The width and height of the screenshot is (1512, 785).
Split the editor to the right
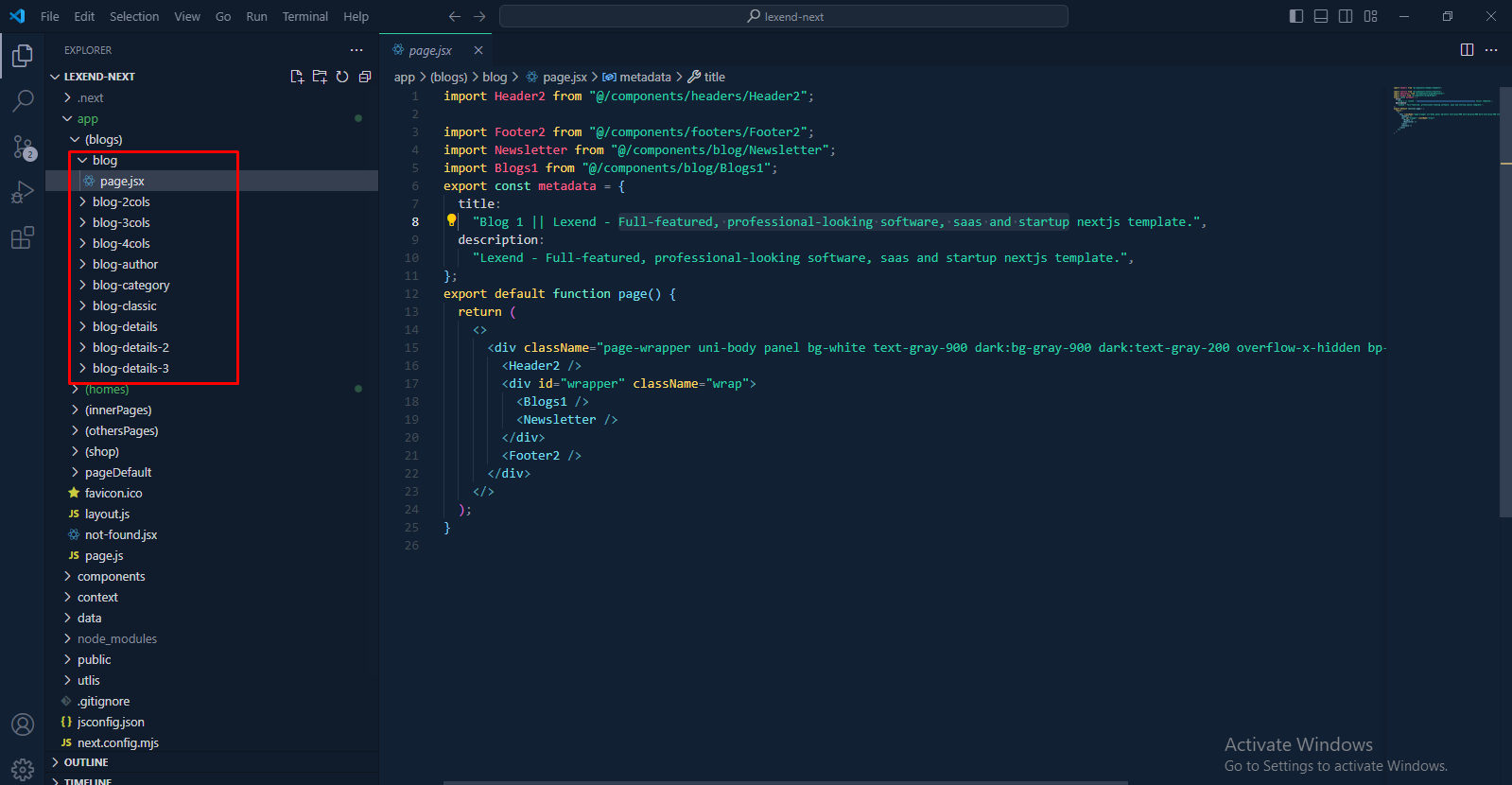tap(1467, 50)
